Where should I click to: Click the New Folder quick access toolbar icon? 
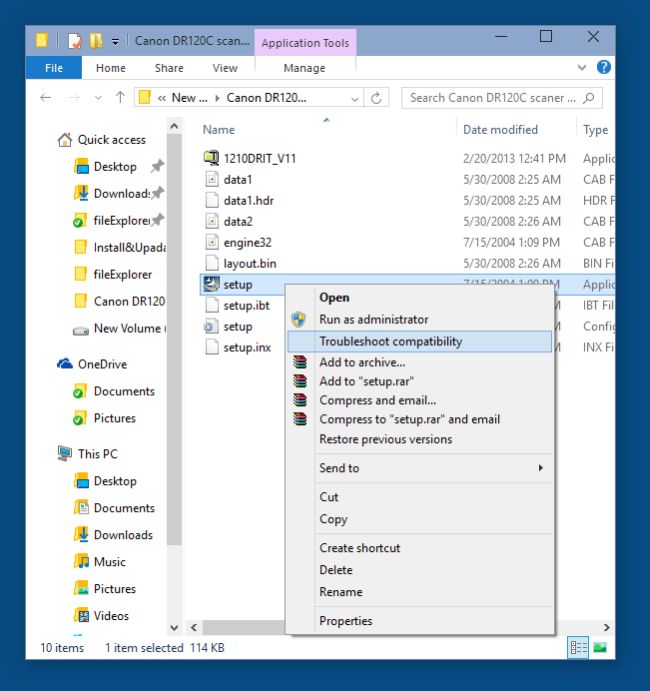tap(96, 41)
